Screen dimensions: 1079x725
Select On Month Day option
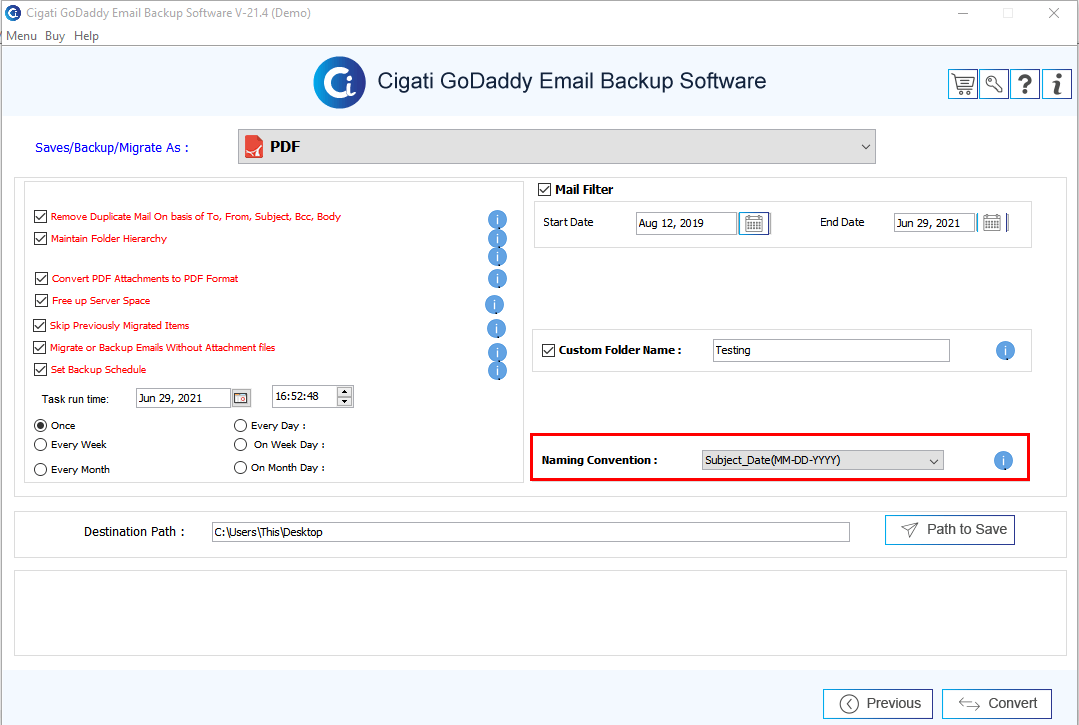point(240,468)
